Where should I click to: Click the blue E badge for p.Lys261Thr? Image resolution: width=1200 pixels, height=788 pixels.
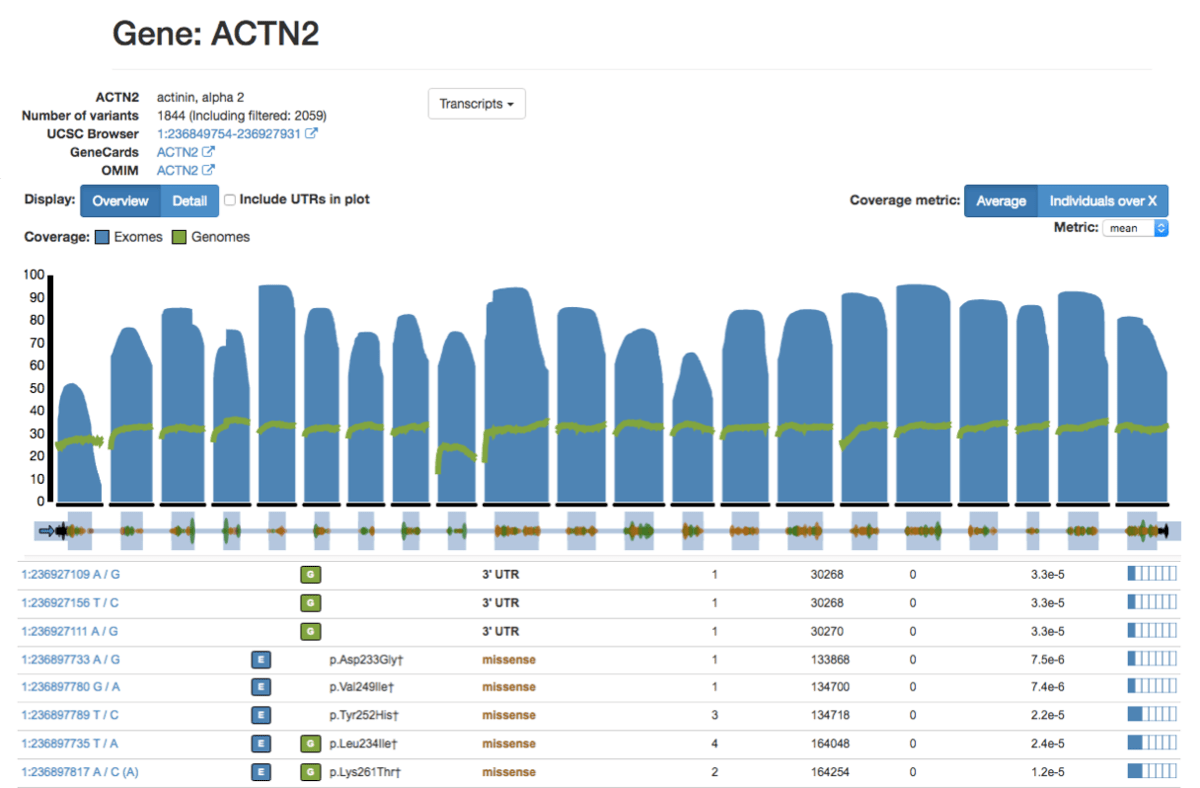pos(260,771)
